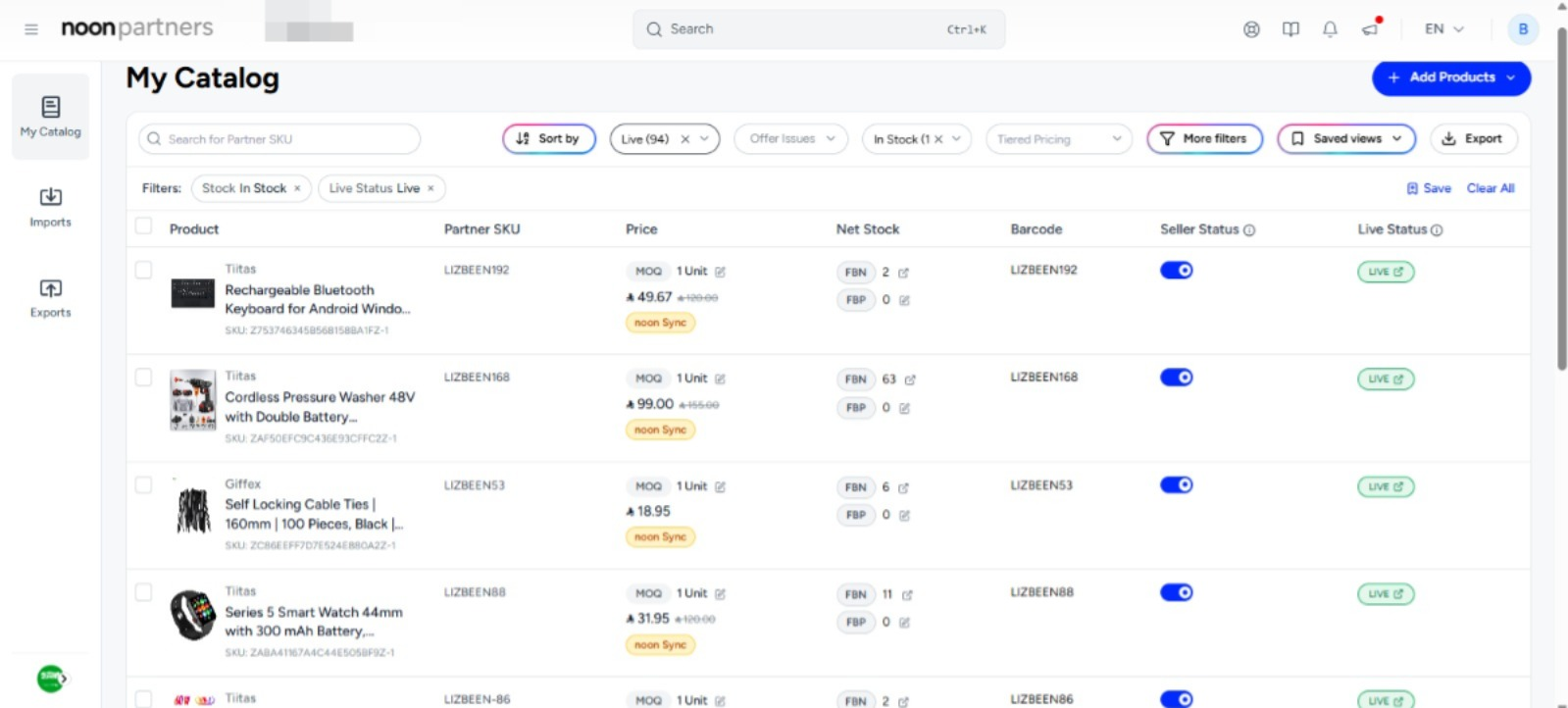
Task: Edit FBN stock for LIZBEEN168
Action: 910,379
